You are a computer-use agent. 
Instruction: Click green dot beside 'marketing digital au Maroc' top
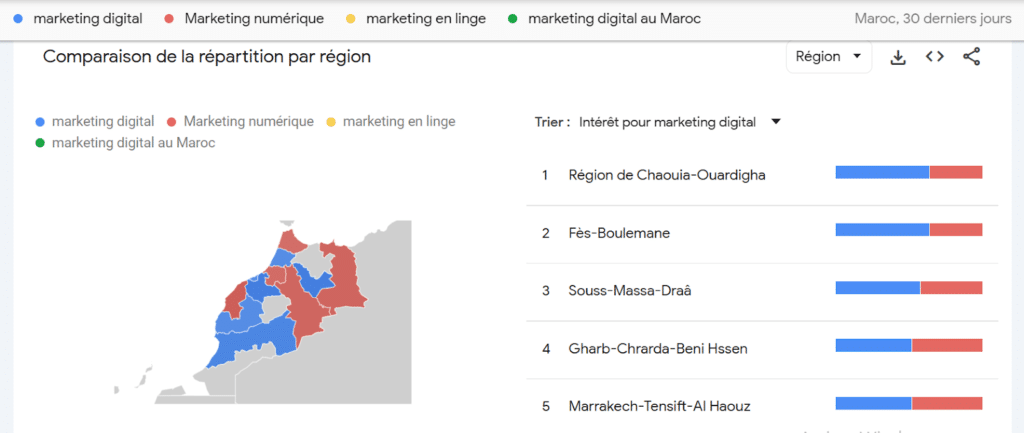[x=513, y=19]
